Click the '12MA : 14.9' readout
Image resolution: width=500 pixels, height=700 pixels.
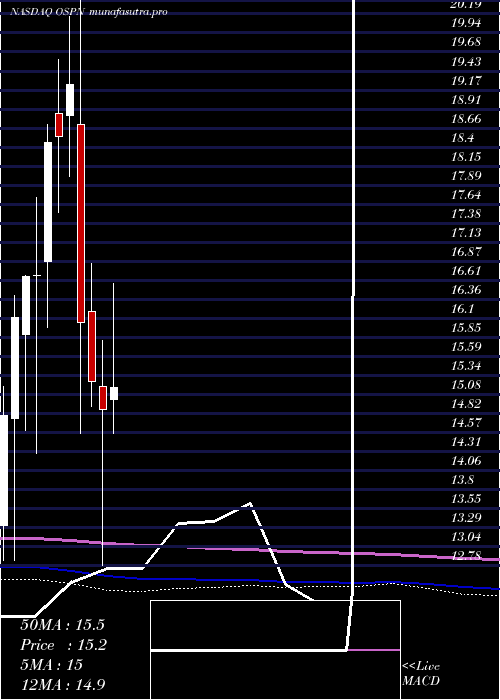[x=63, y=685]
